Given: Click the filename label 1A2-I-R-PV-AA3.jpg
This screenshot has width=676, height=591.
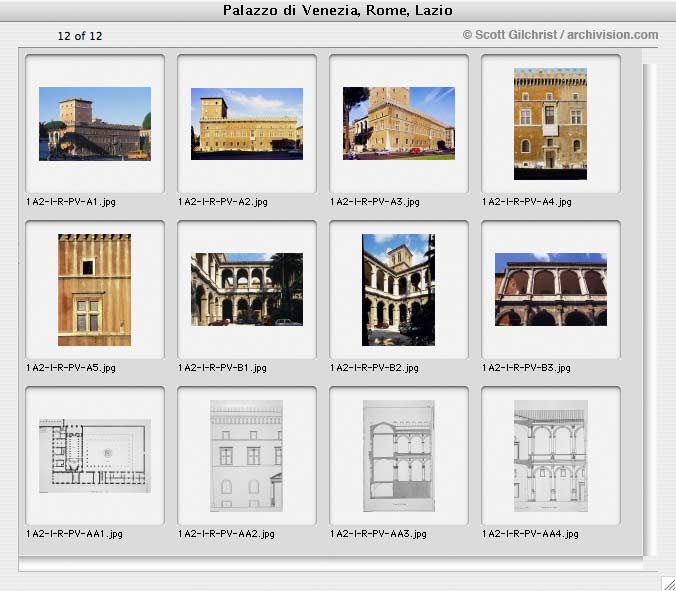Looking at the screenshot, I should pos(378,534).
